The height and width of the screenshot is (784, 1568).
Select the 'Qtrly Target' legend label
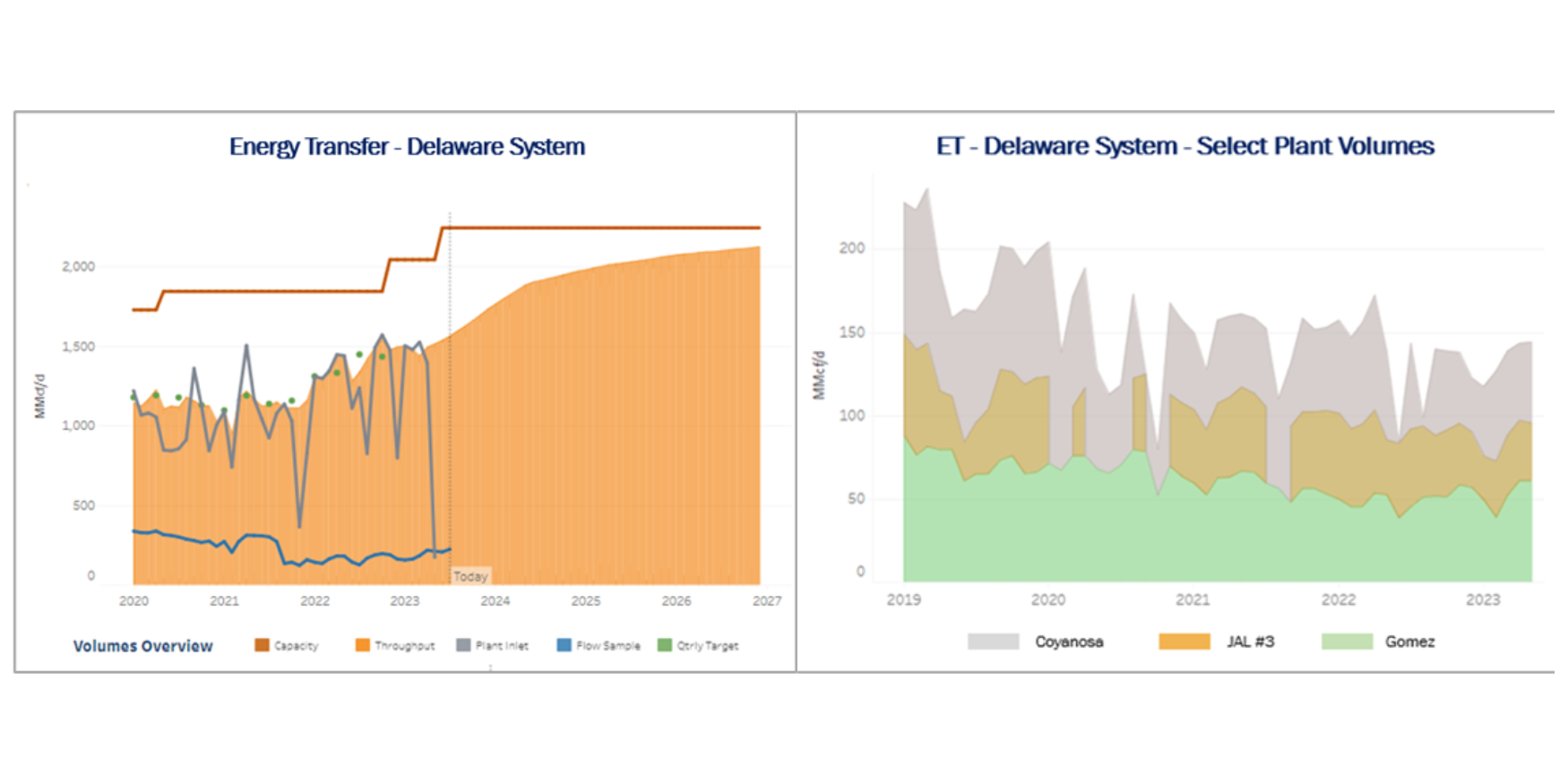coord(708,646)
